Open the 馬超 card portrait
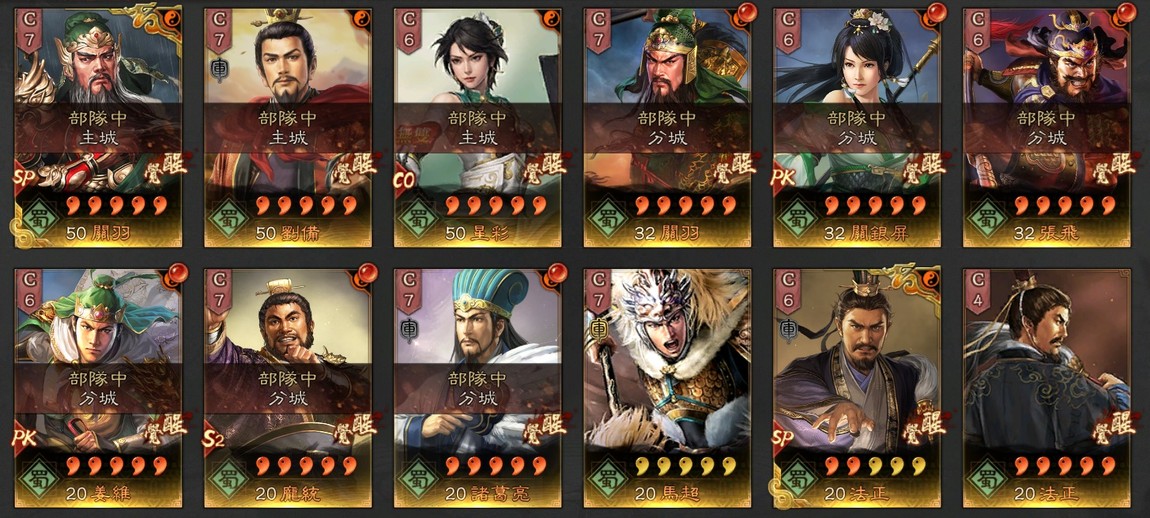 [667, 387]
